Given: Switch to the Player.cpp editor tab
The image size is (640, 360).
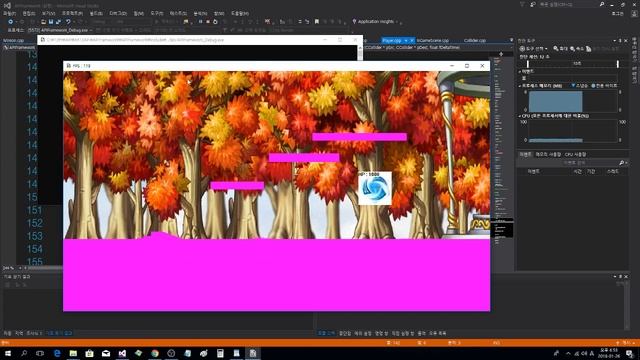Looking at the screenshot, I should click(392, 40).
